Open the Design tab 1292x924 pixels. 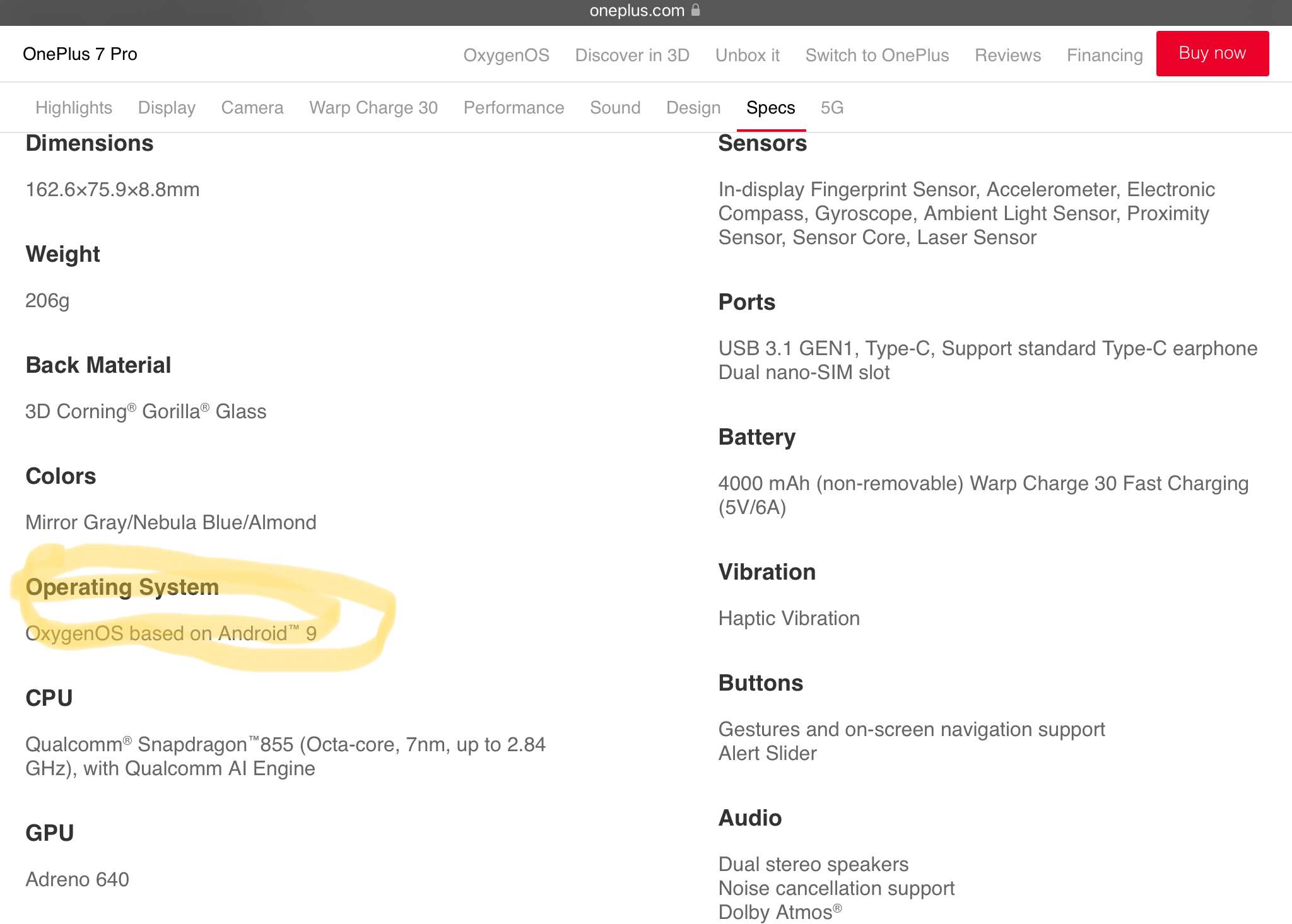click(x=693, y=108)
